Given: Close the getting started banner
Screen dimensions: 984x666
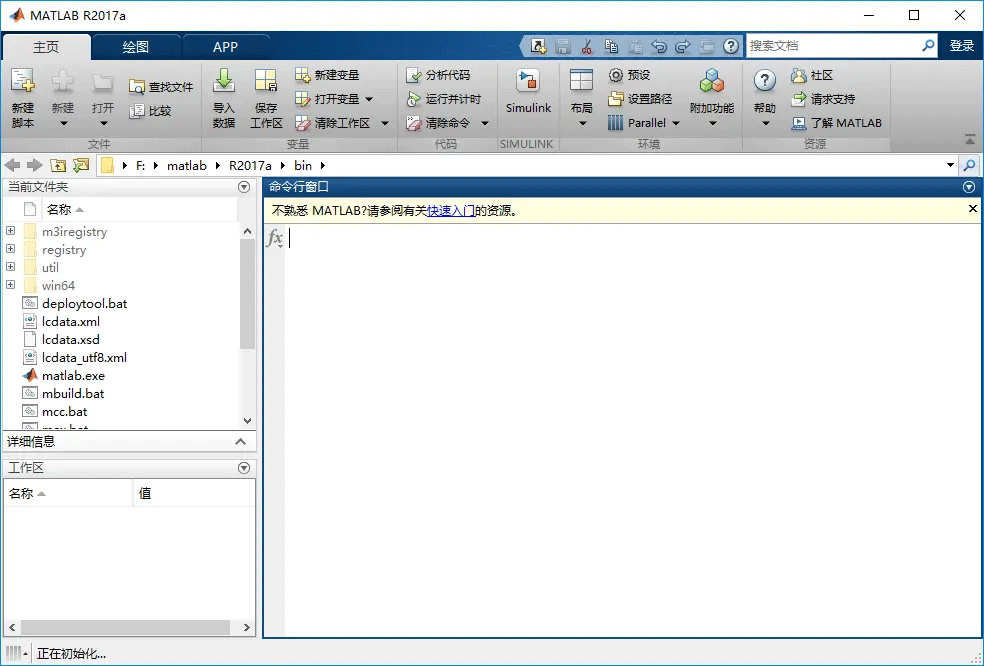Looking at the screenshot, I should (x=972, y=209).
